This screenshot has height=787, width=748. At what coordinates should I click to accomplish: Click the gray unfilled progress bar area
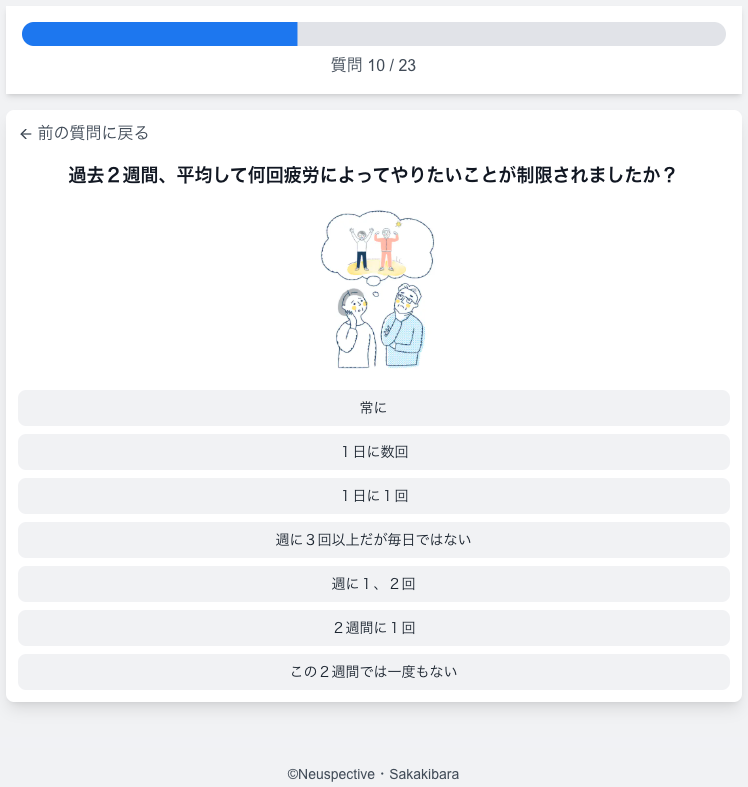pyautogui.click(x=512, y=34)
